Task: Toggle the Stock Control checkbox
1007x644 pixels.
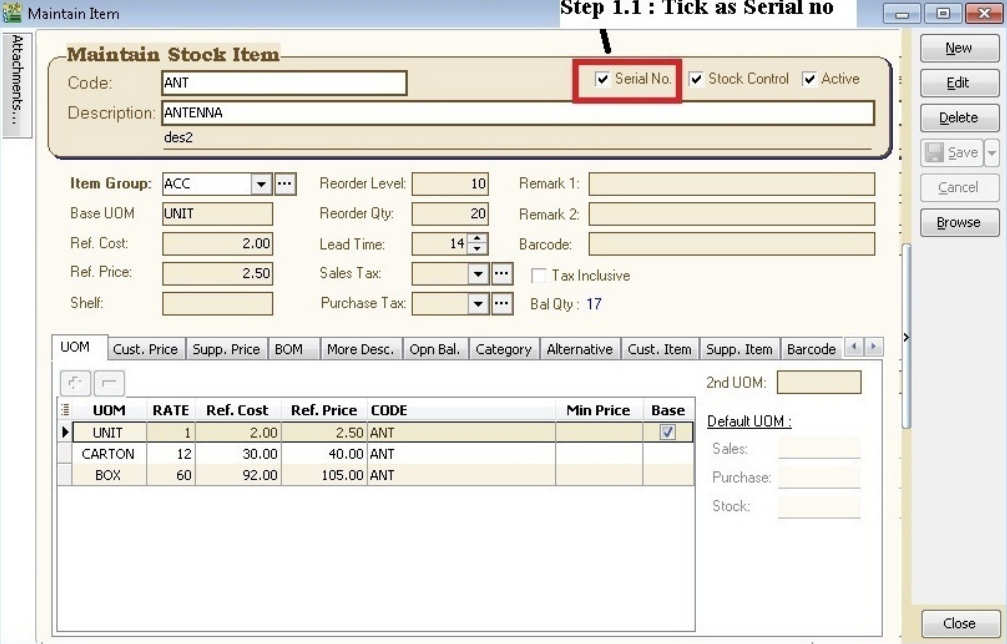Action: [696, 79]
